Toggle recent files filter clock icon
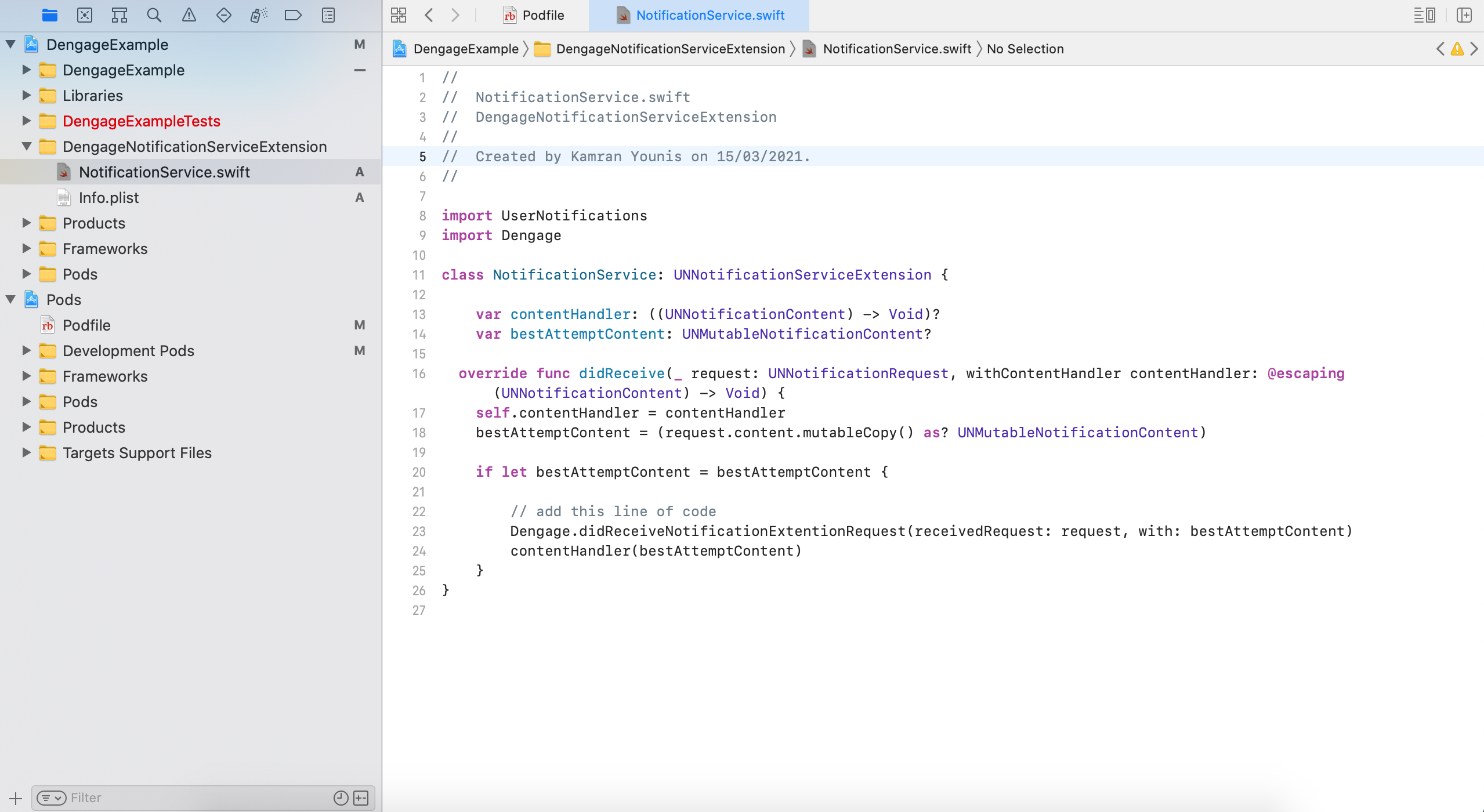The width and height of the screenshot is (1484, 812). [341, 798]
